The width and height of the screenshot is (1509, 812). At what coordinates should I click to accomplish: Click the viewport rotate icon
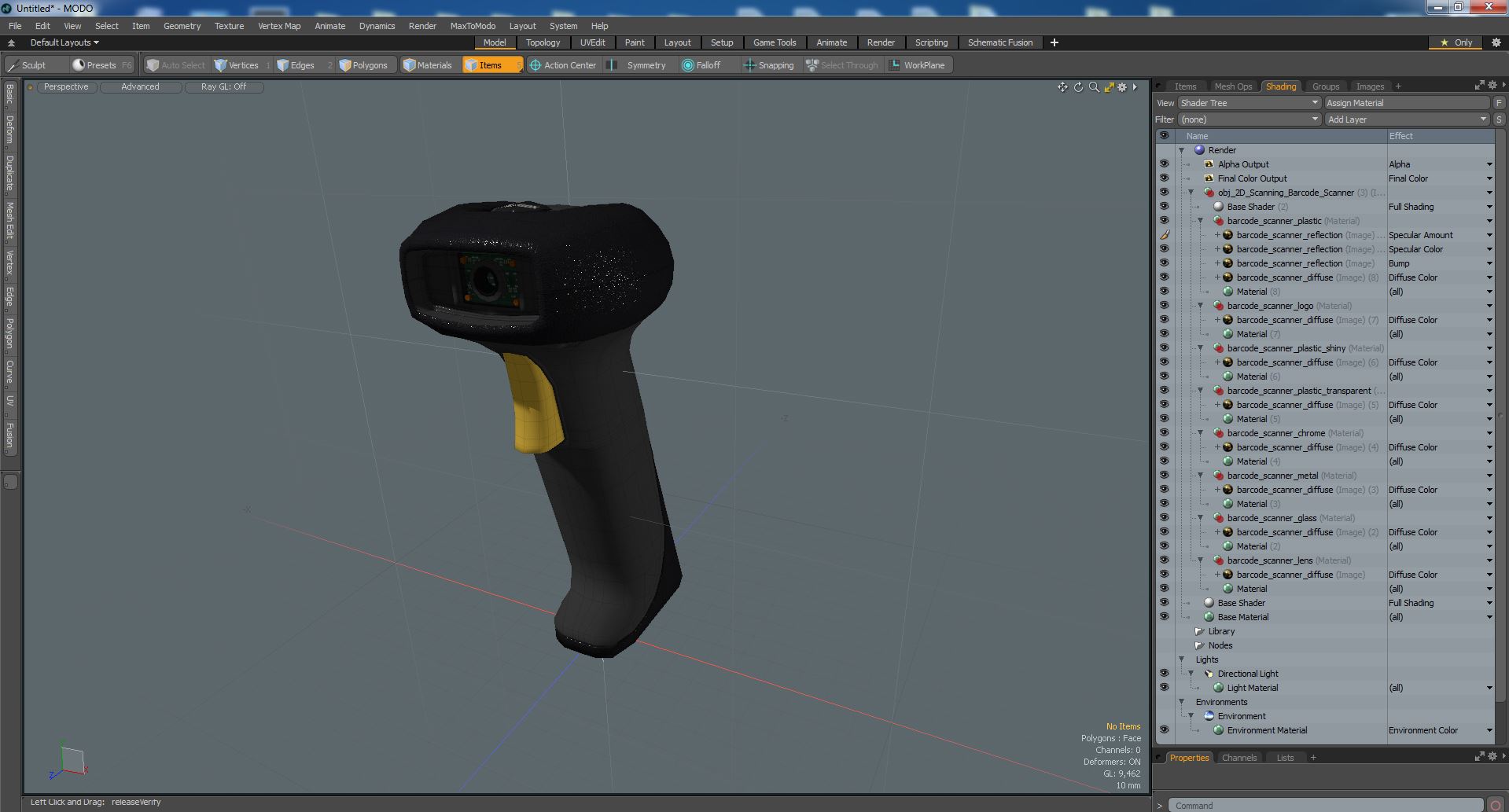coord(1078,87)
